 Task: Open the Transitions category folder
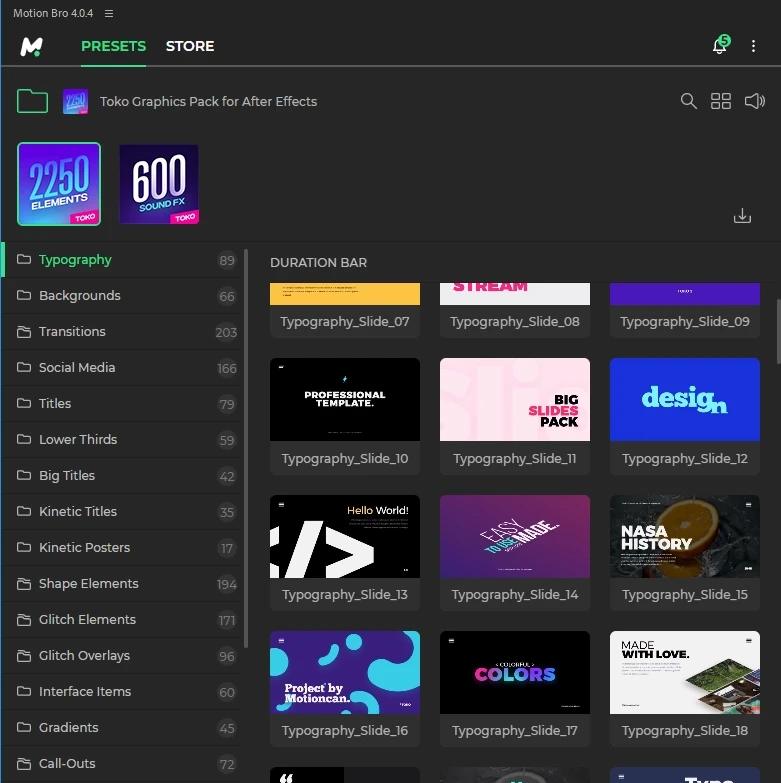coord(72,332)
